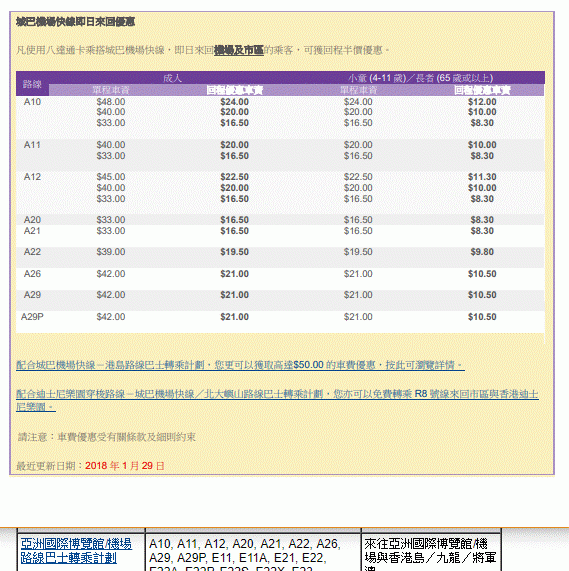Click the A29 route label

pyautogui.click(x=32, y=295)
